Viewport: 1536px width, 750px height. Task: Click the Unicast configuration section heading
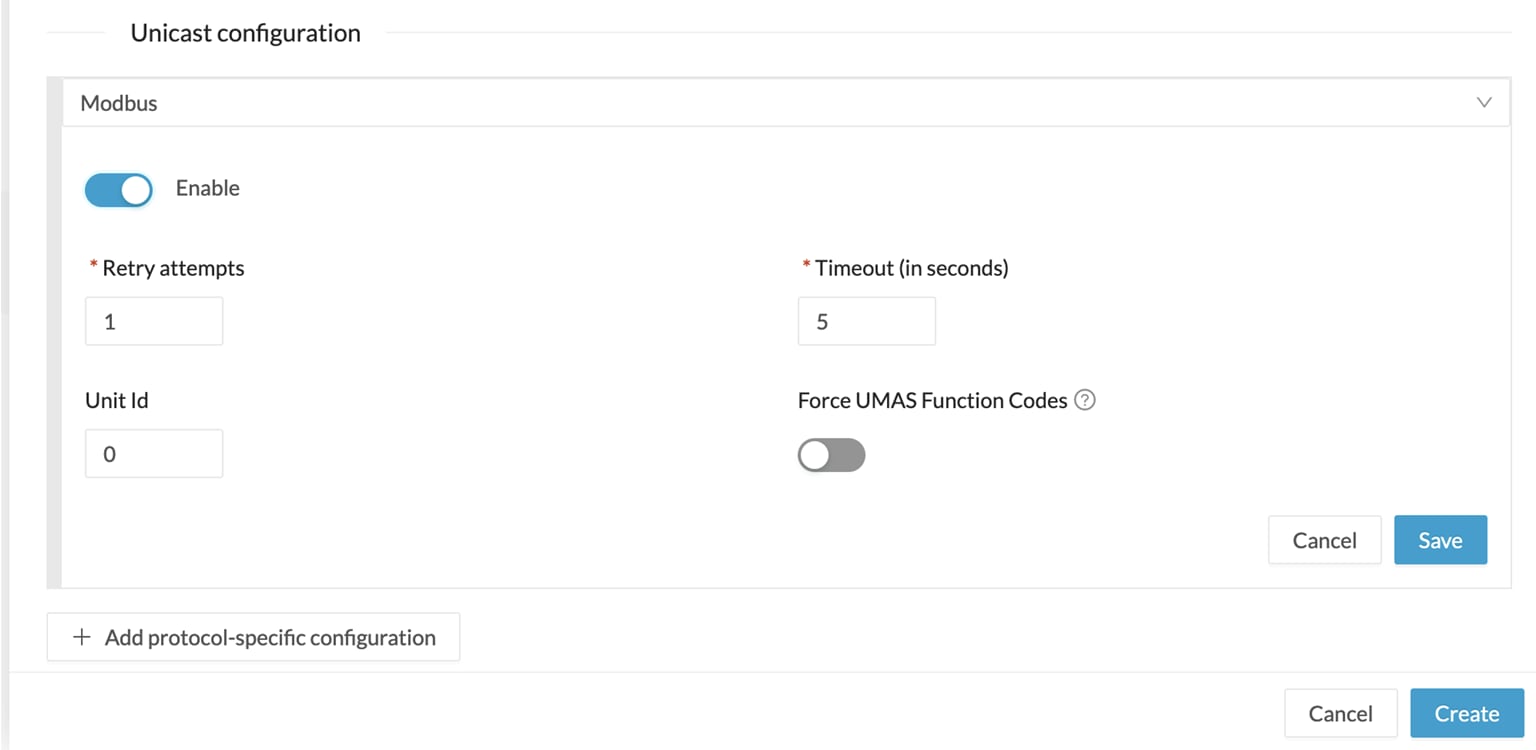tap(245, 33)
